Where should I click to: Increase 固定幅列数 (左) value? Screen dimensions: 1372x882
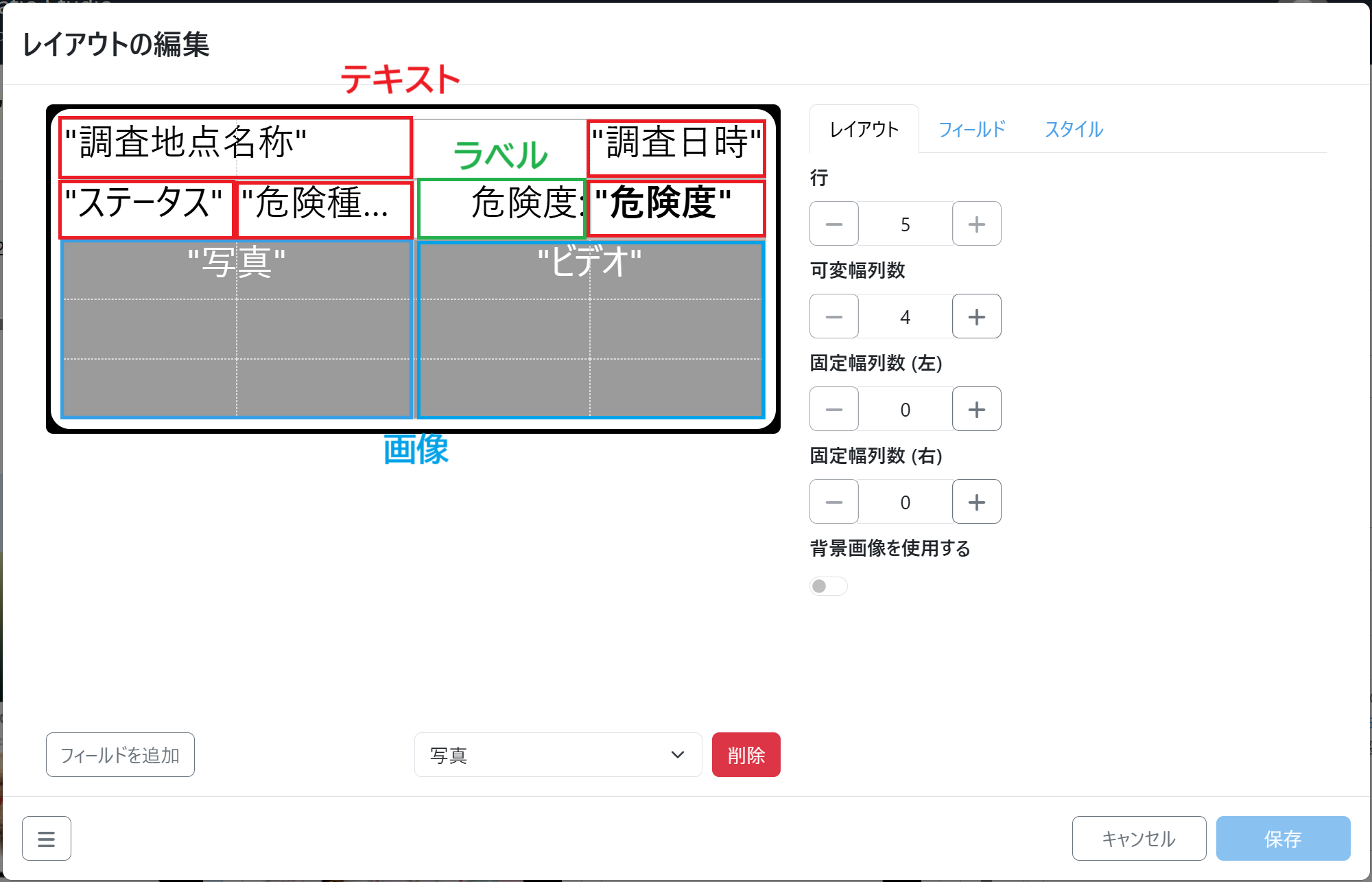tap(976, 409)
